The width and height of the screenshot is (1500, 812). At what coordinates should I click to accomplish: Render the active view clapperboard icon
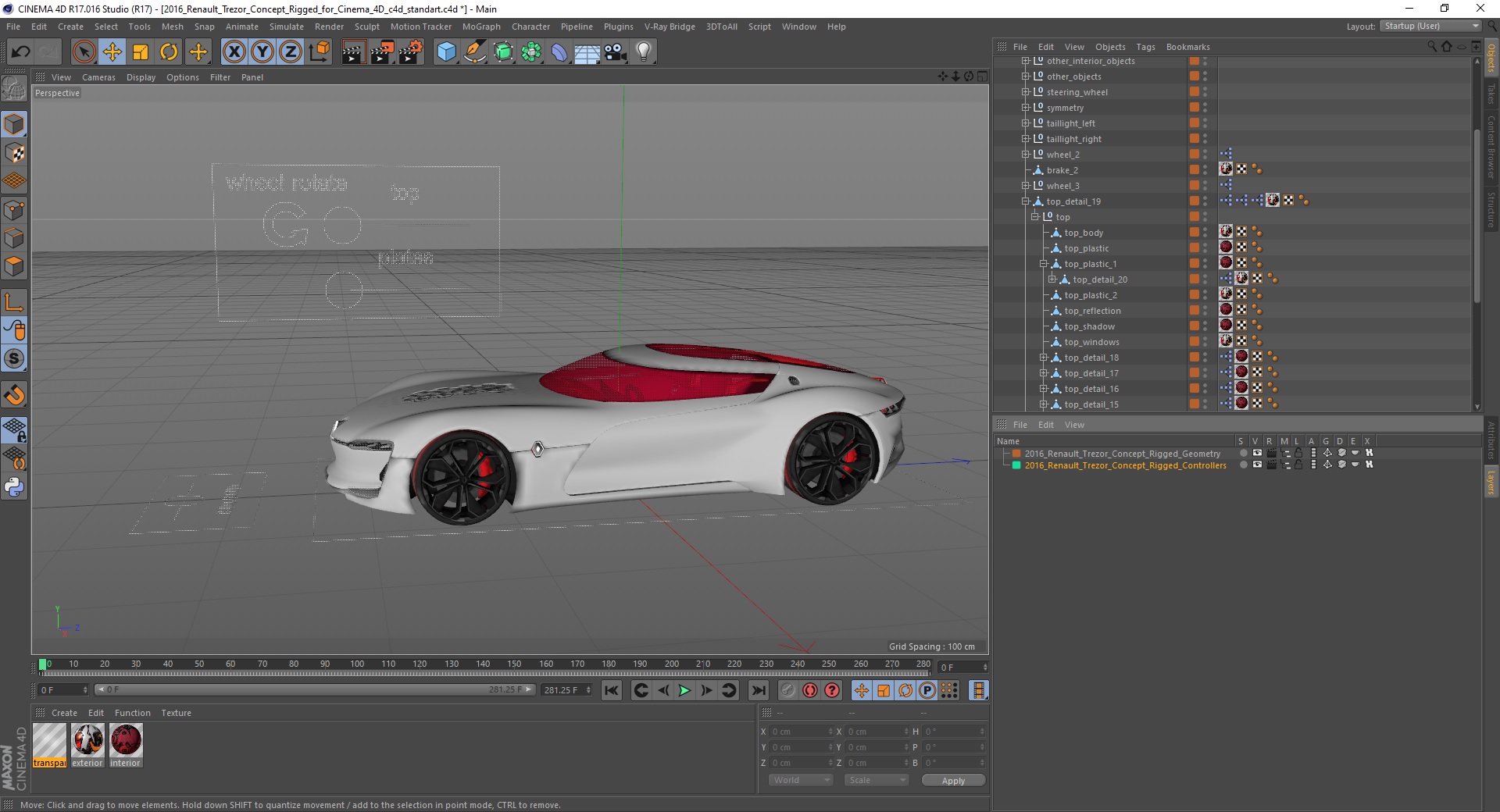pyautogui.click(x=353, y=52)
